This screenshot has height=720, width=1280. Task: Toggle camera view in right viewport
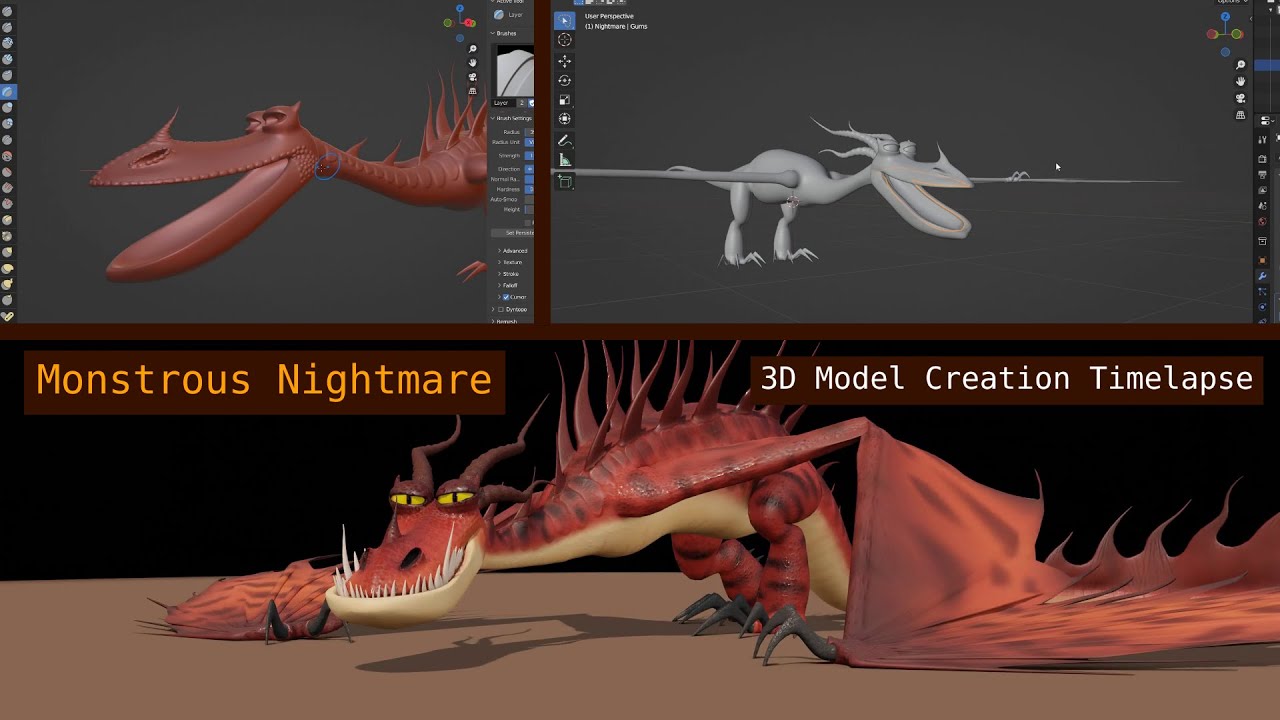coord(1241,98)
